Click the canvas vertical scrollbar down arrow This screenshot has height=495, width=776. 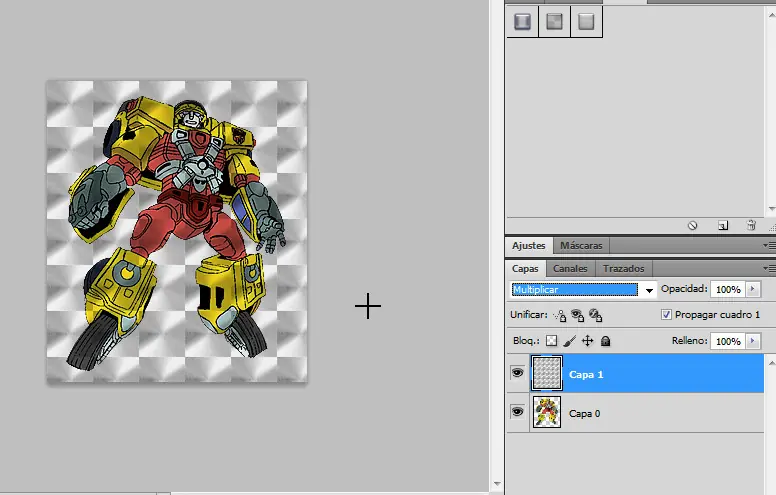click(x=497, y=484)
